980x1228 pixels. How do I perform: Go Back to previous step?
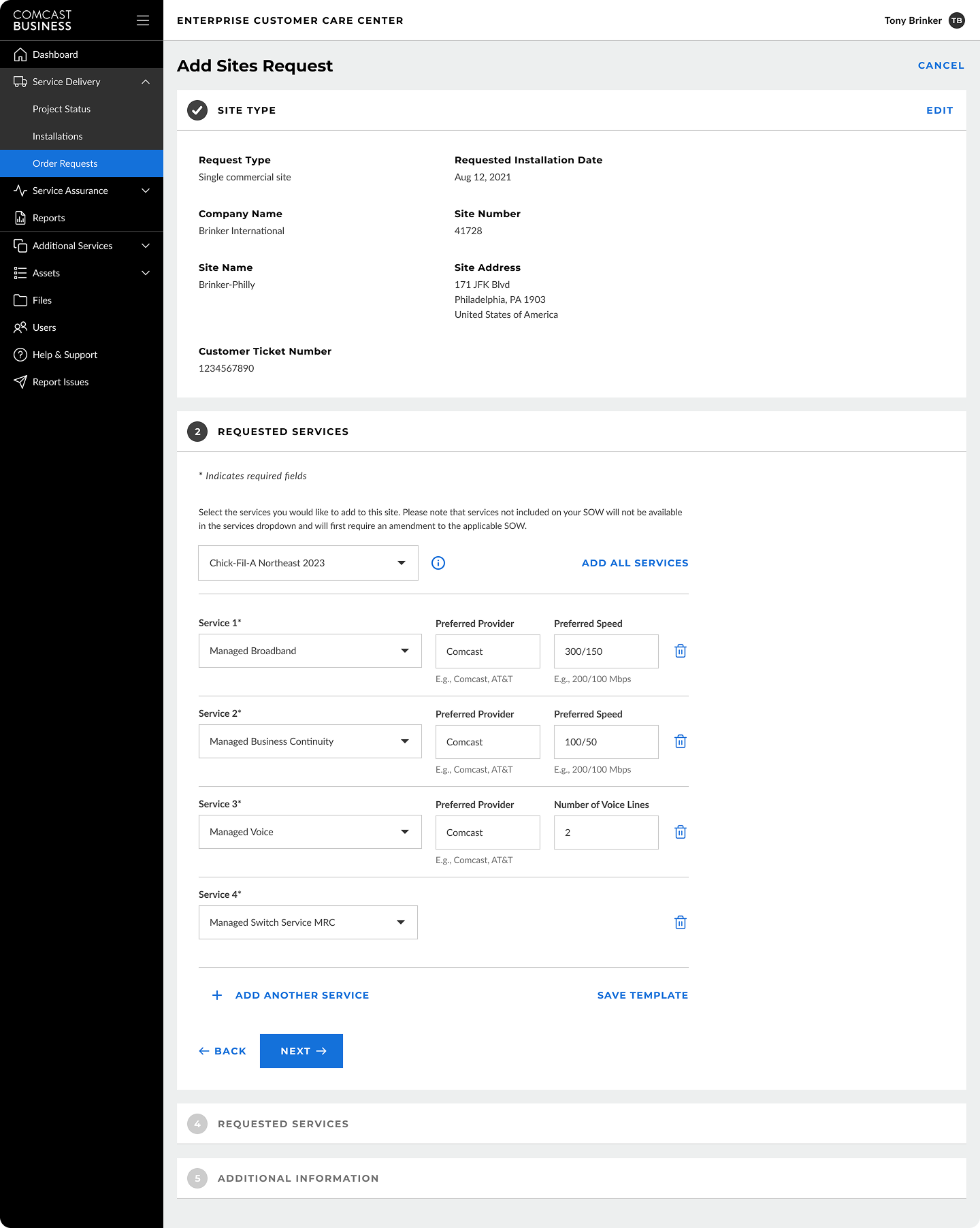tap(223, 1051)
